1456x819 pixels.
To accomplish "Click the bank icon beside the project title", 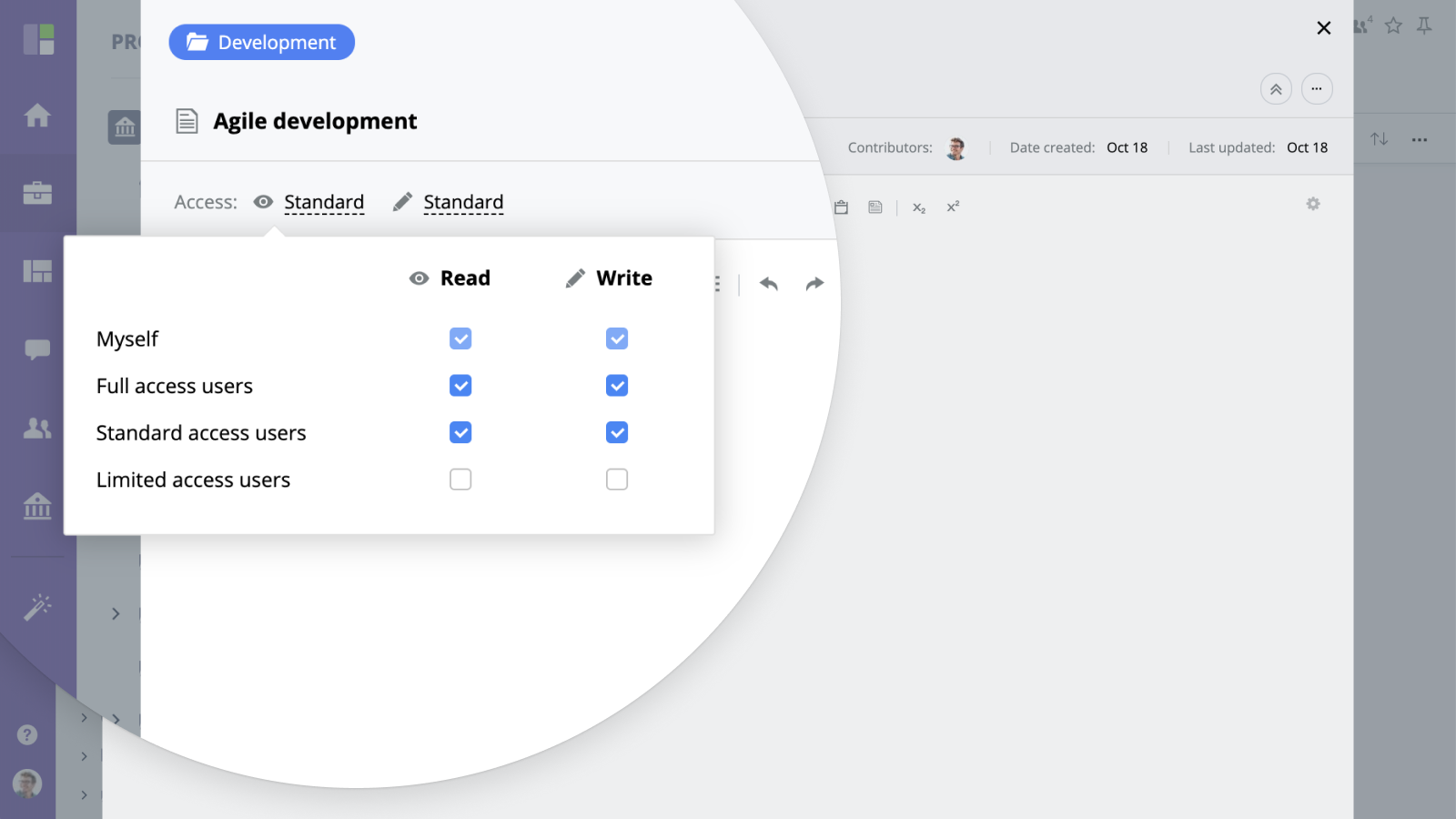I will 125,127.
